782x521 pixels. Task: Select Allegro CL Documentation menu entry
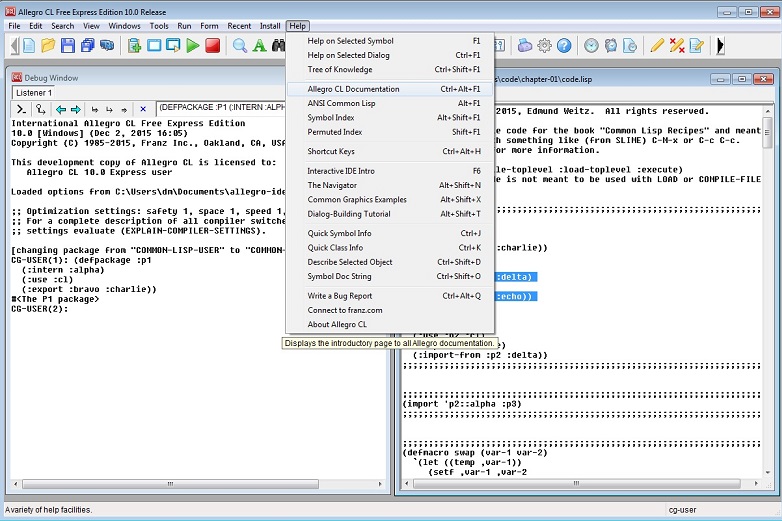point(353,89)
